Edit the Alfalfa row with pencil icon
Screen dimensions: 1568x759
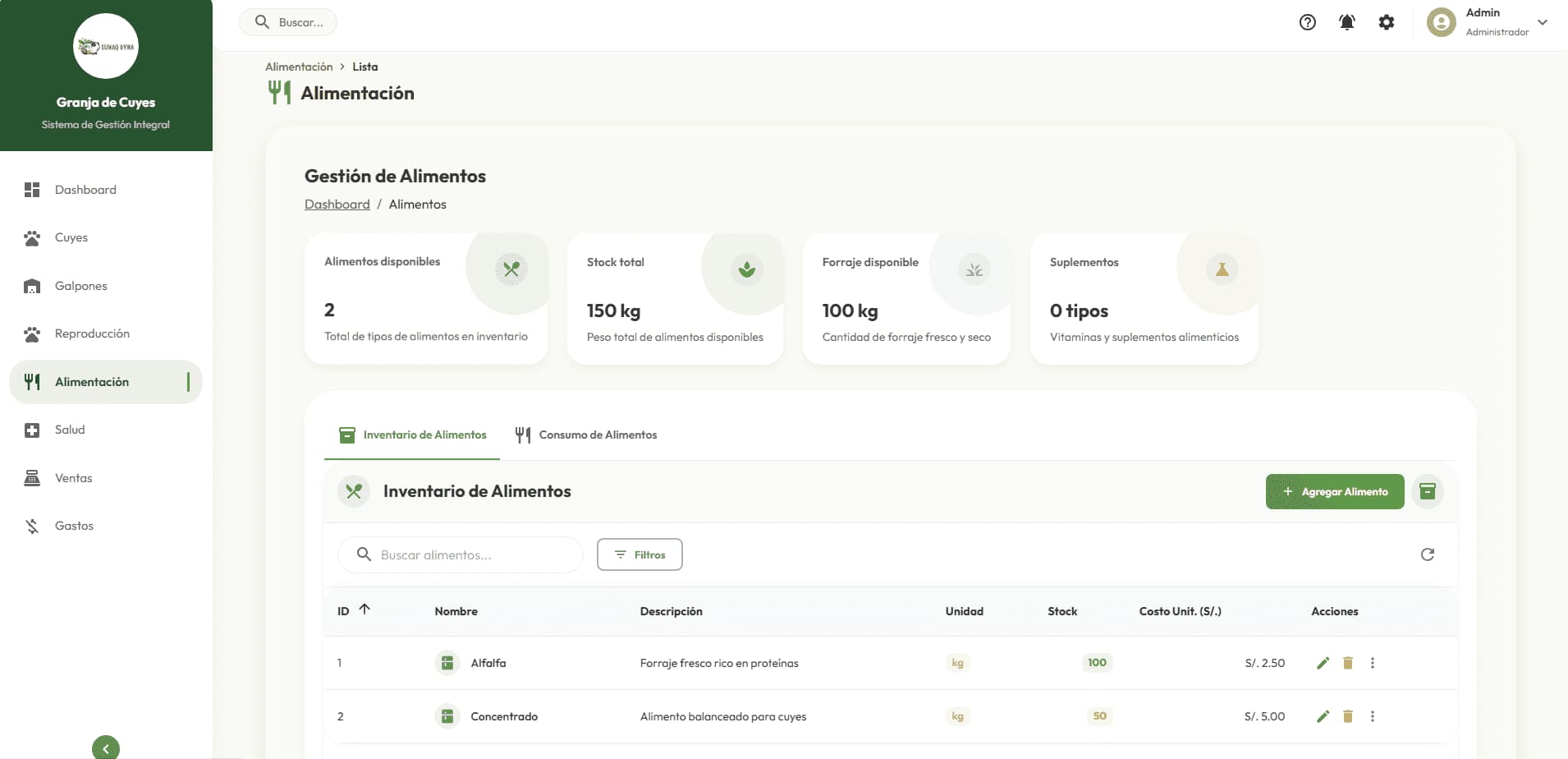(1323, 663)
